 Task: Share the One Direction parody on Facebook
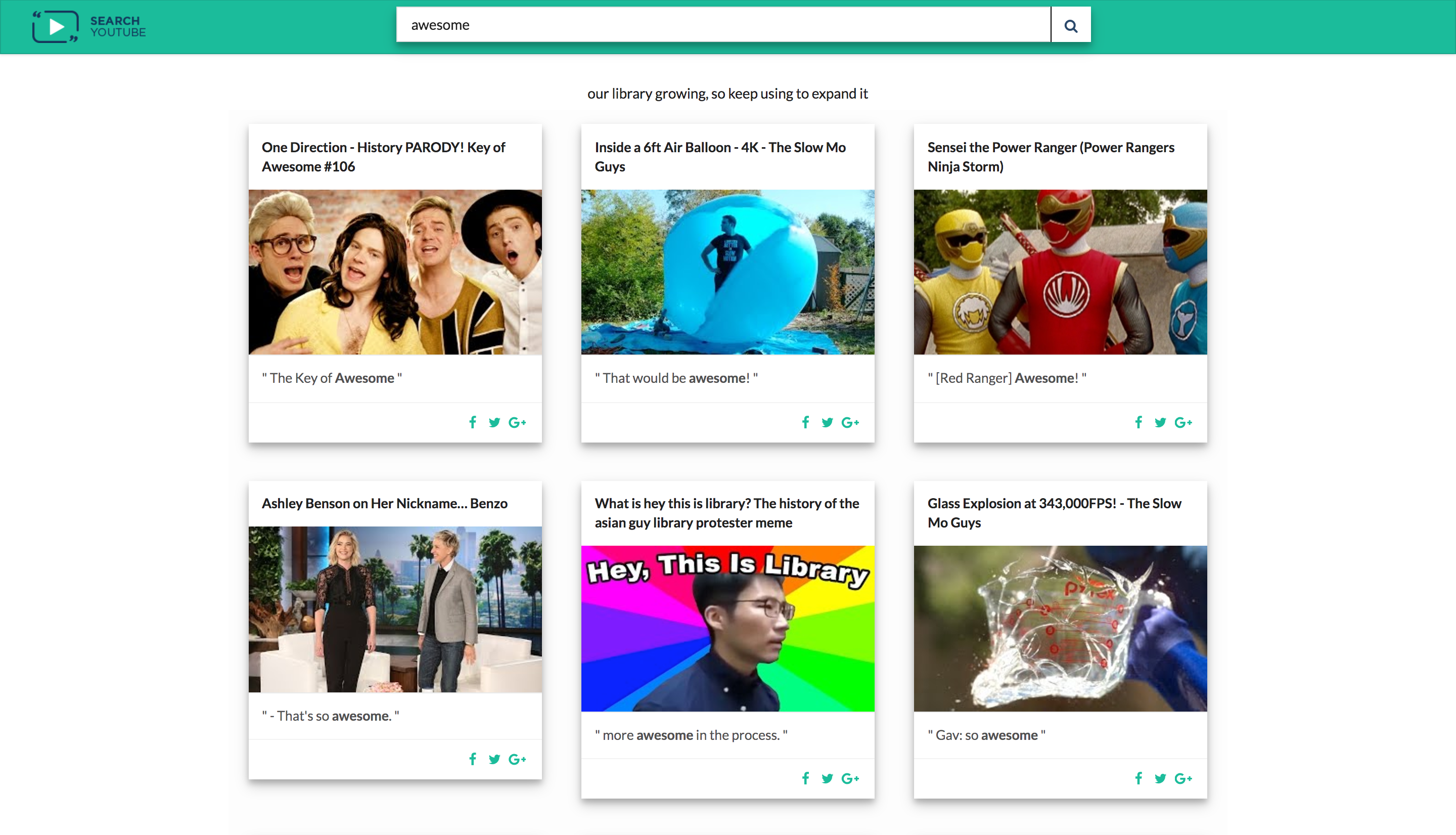[x=472, y=422]
